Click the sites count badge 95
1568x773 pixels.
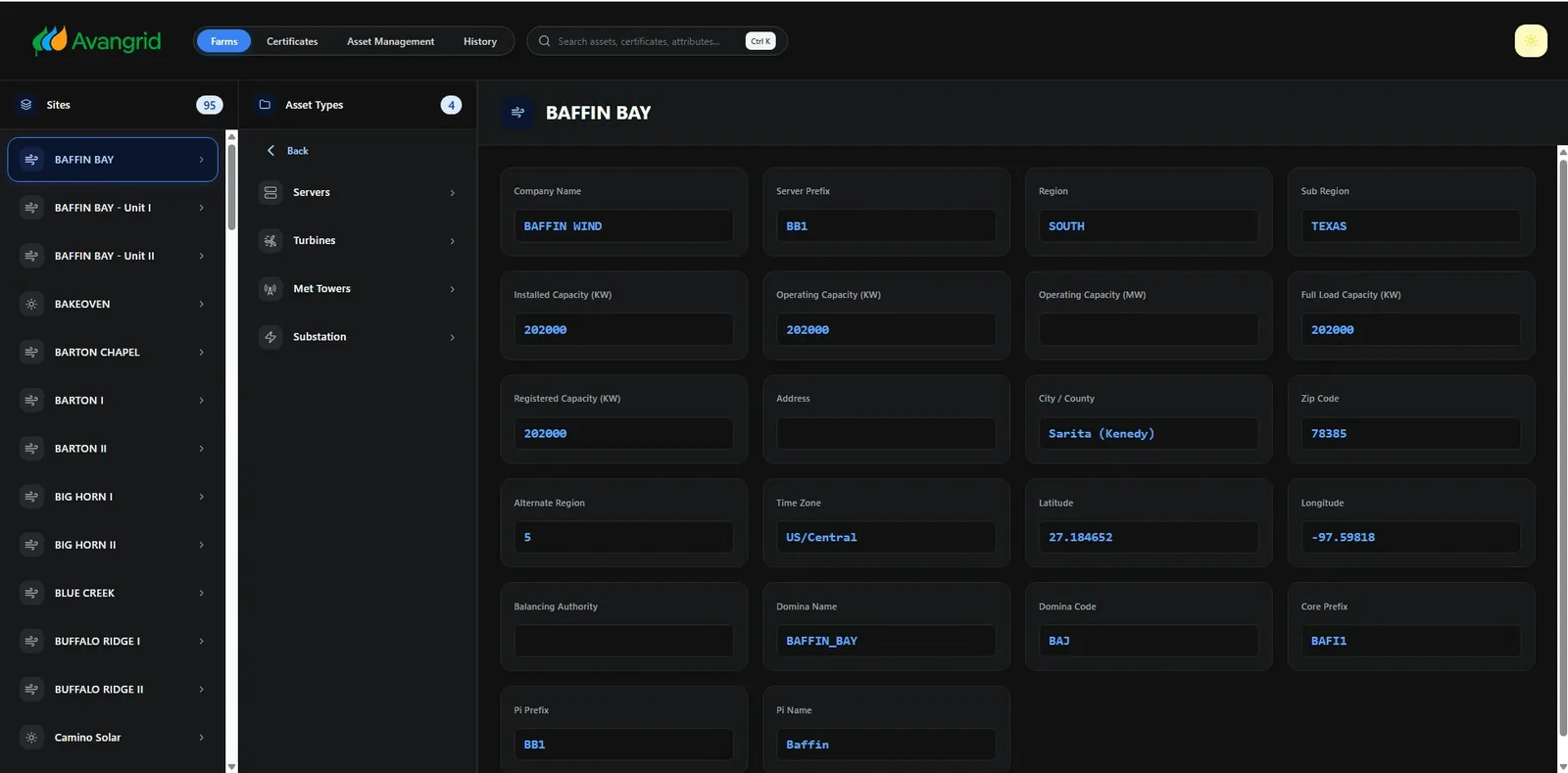coord(209,105)
